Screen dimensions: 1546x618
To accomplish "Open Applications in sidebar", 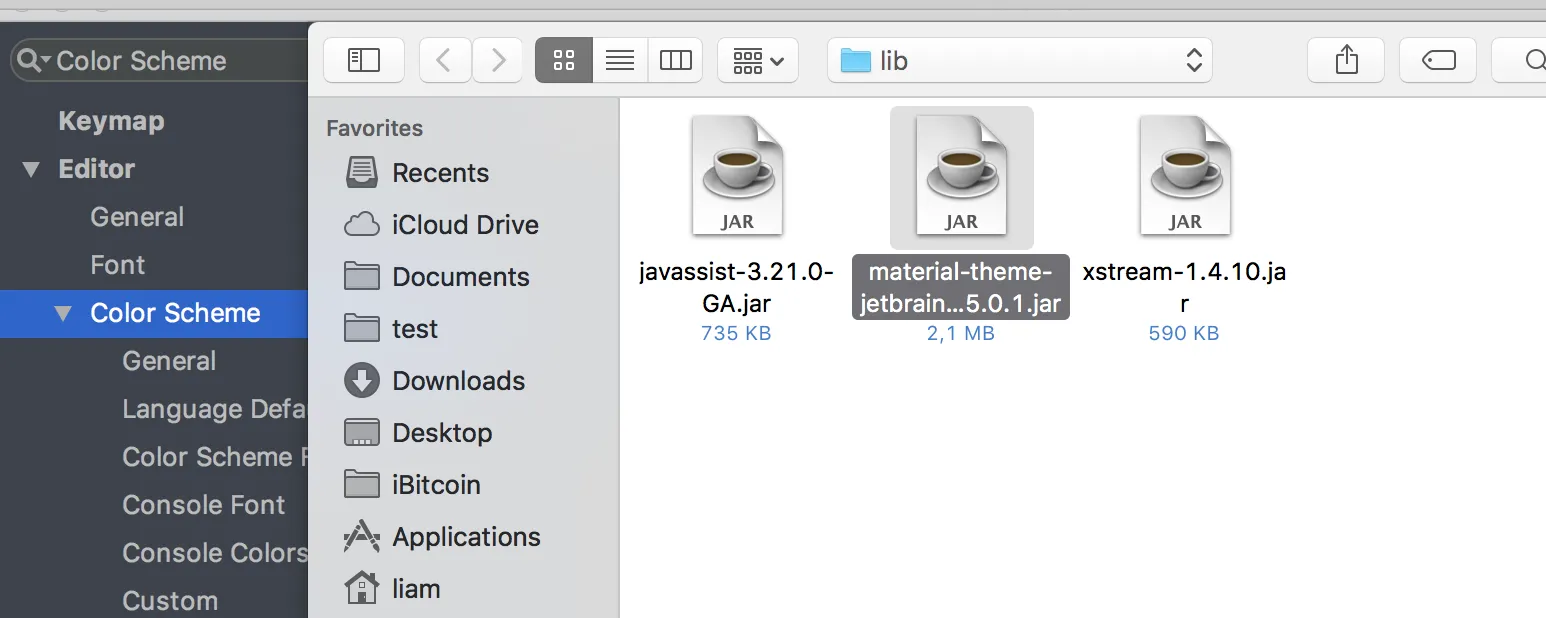I will tap(441, 537).
